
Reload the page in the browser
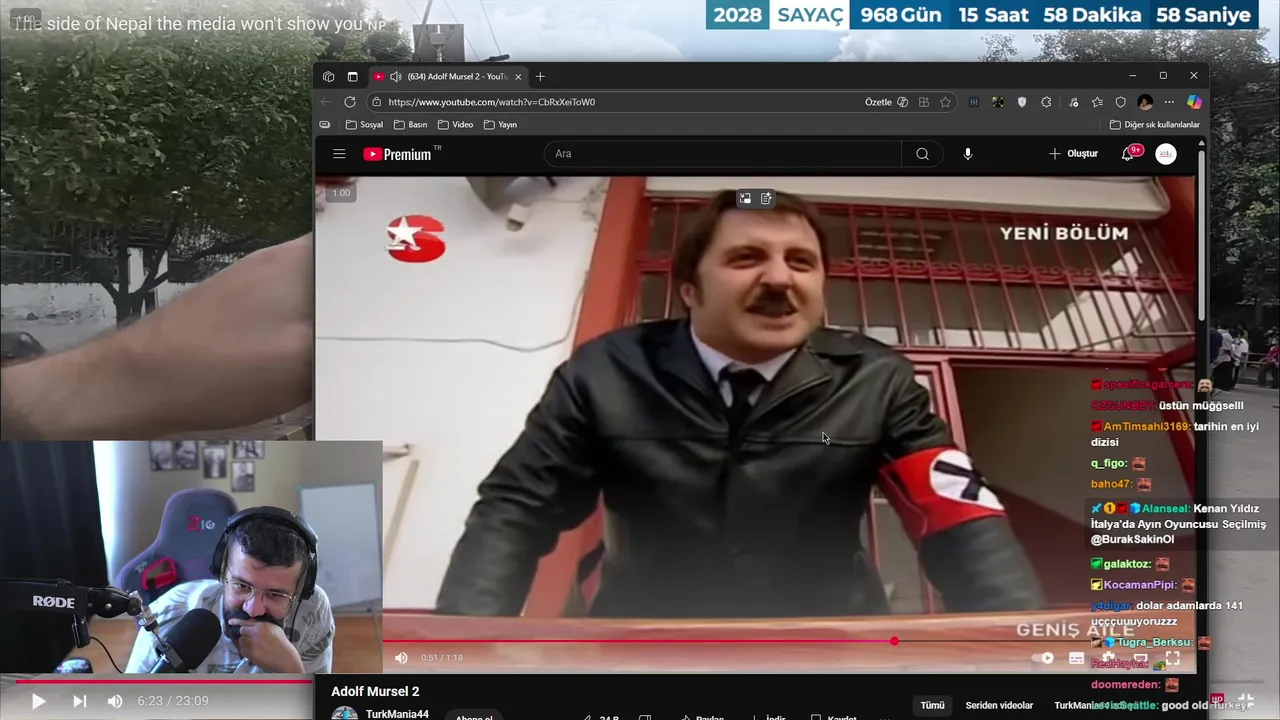coord(350,102)
